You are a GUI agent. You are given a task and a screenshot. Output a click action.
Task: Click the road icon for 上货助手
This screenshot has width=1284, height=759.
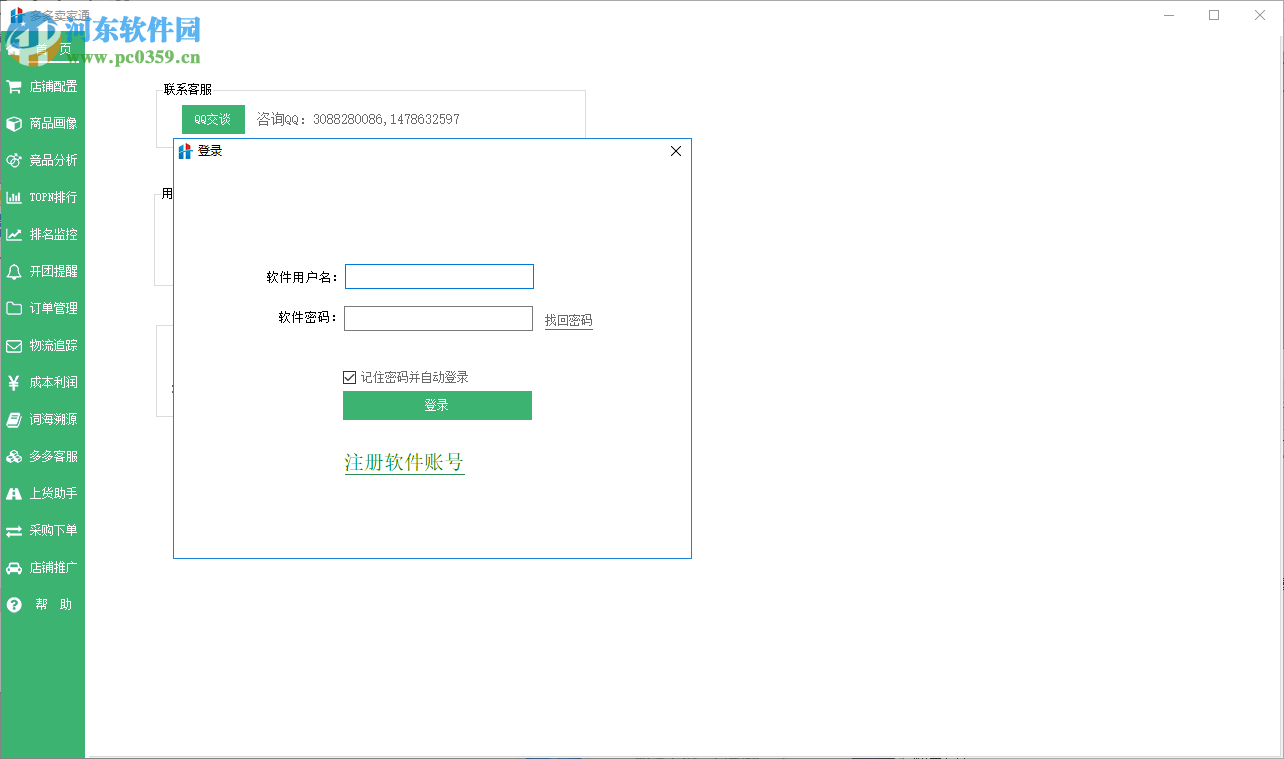coord(14,493)
